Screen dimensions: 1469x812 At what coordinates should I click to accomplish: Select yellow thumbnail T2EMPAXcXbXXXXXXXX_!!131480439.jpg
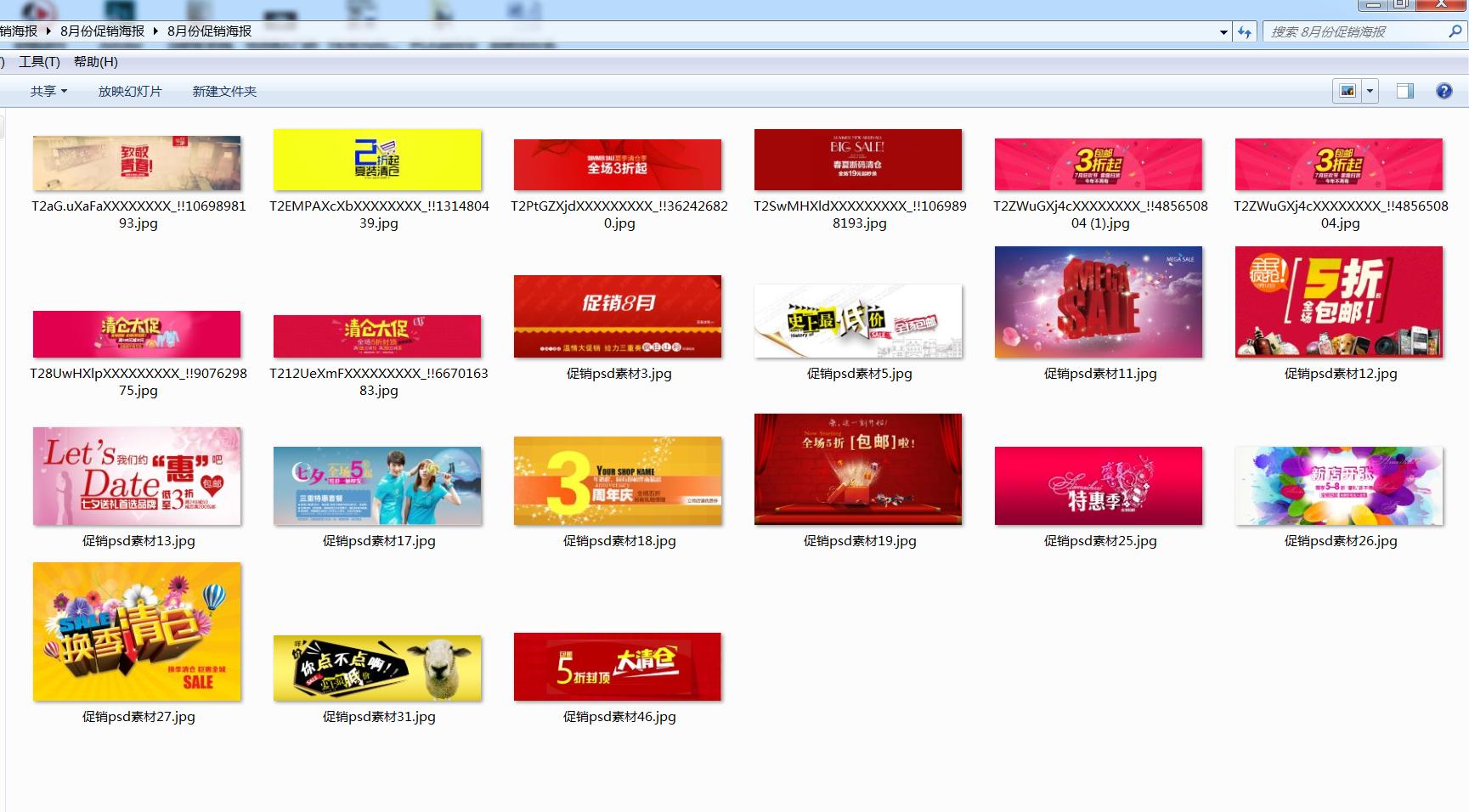tap(378, 160)
